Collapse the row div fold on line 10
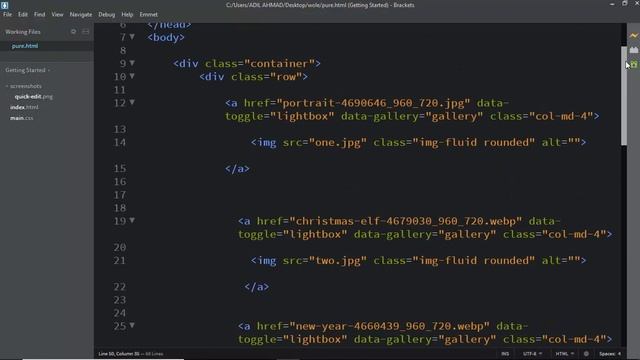 132,76
